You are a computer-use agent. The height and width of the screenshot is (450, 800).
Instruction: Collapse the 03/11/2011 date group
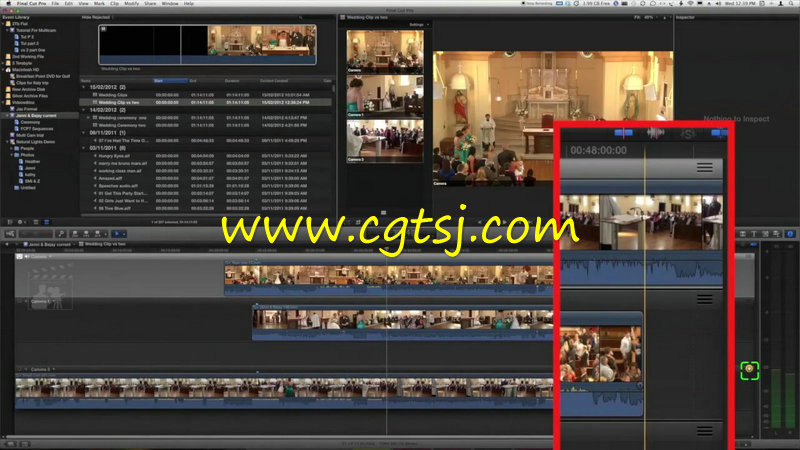pyautogui.click(x=84, y=148)
